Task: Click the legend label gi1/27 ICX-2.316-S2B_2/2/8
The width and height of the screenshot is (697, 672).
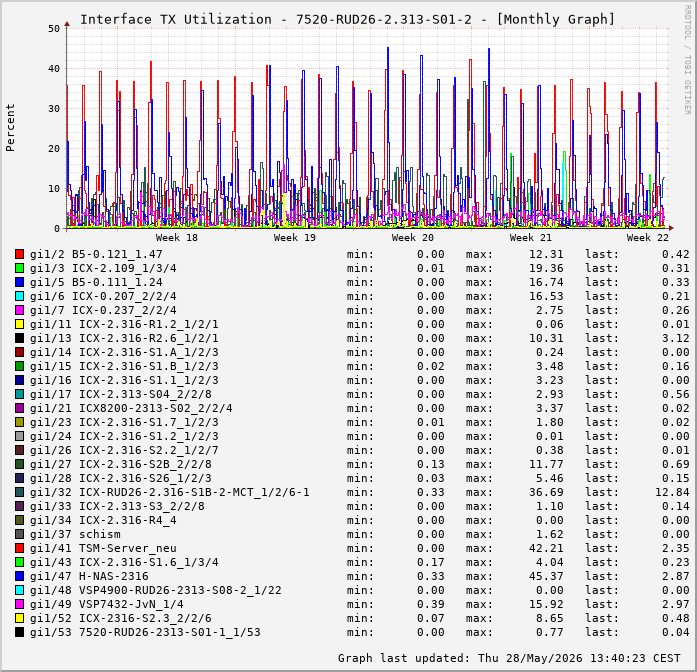Action: tap(120, 464)
